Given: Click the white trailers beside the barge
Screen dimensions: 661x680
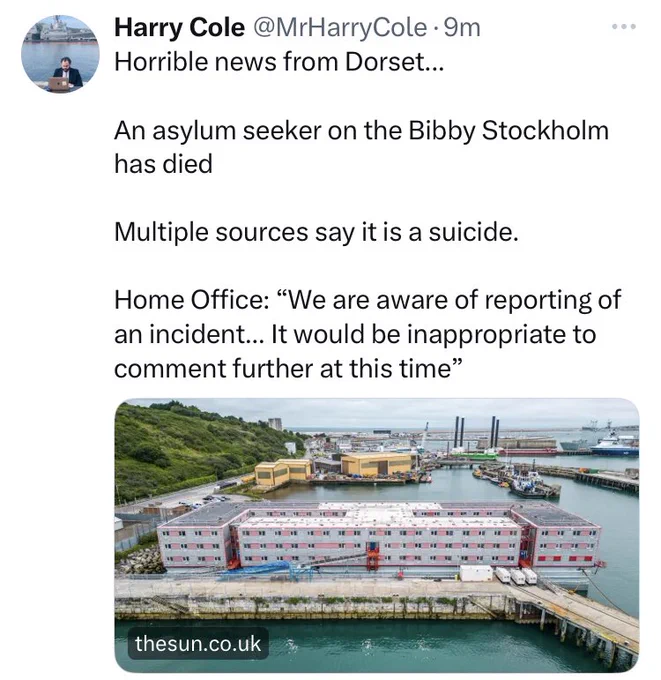Looking at the screenshot, I should [x=516, y=575].
